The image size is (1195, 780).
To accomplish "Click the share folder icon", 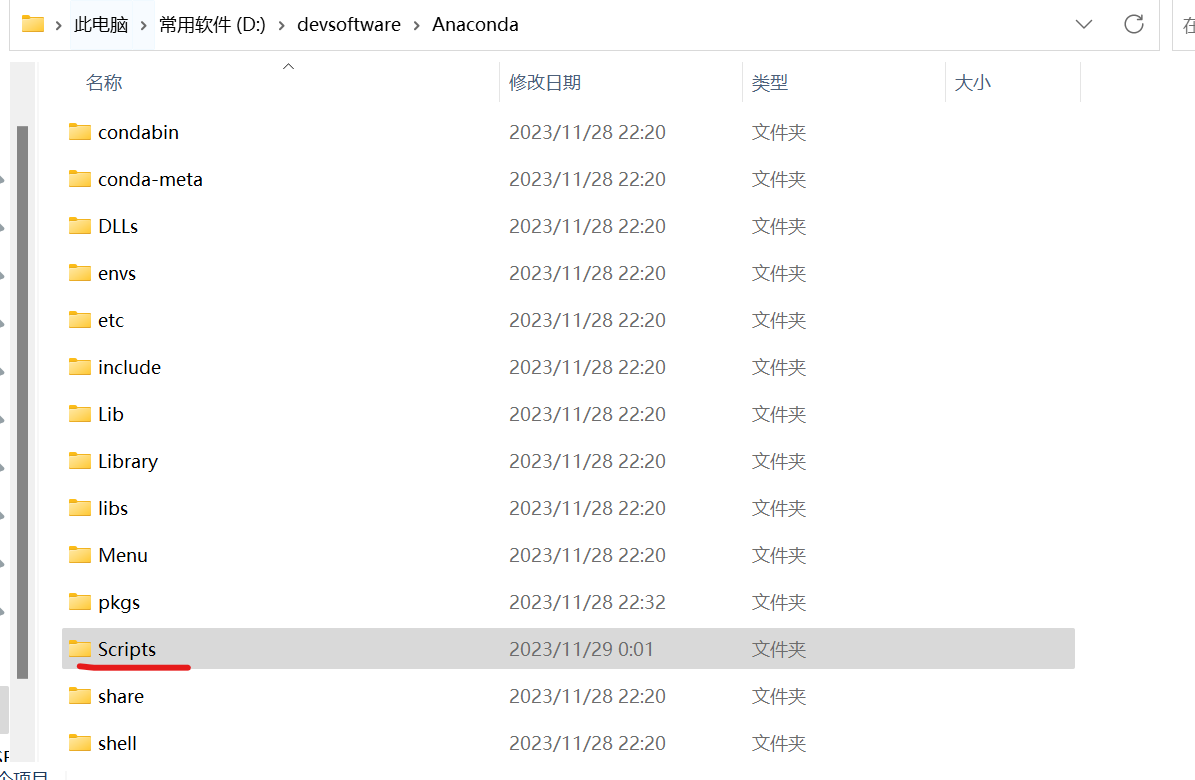I will 79,696.
